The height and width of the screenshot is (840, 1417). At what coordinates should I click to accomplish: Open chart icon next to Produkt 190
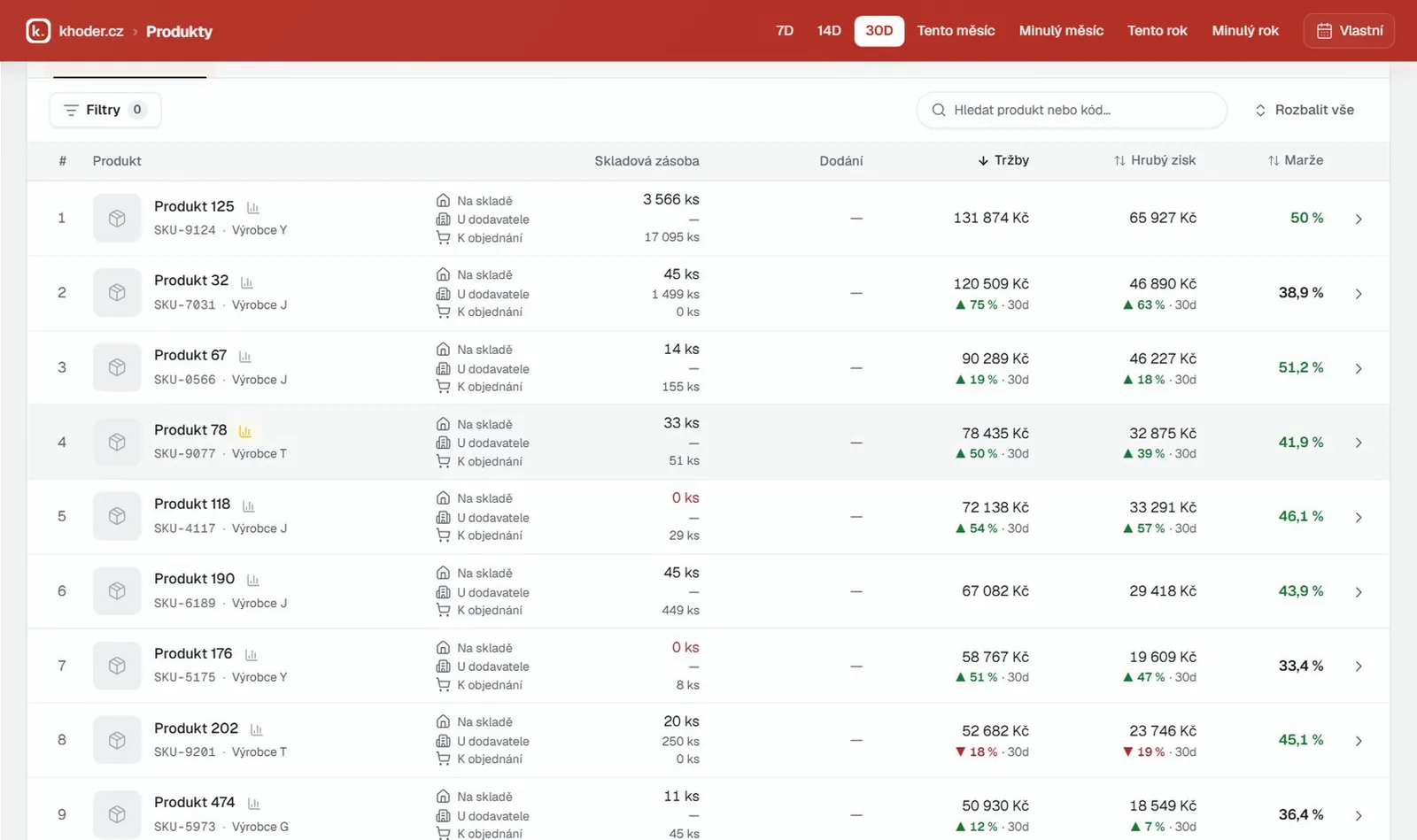(x=253, y=581)
